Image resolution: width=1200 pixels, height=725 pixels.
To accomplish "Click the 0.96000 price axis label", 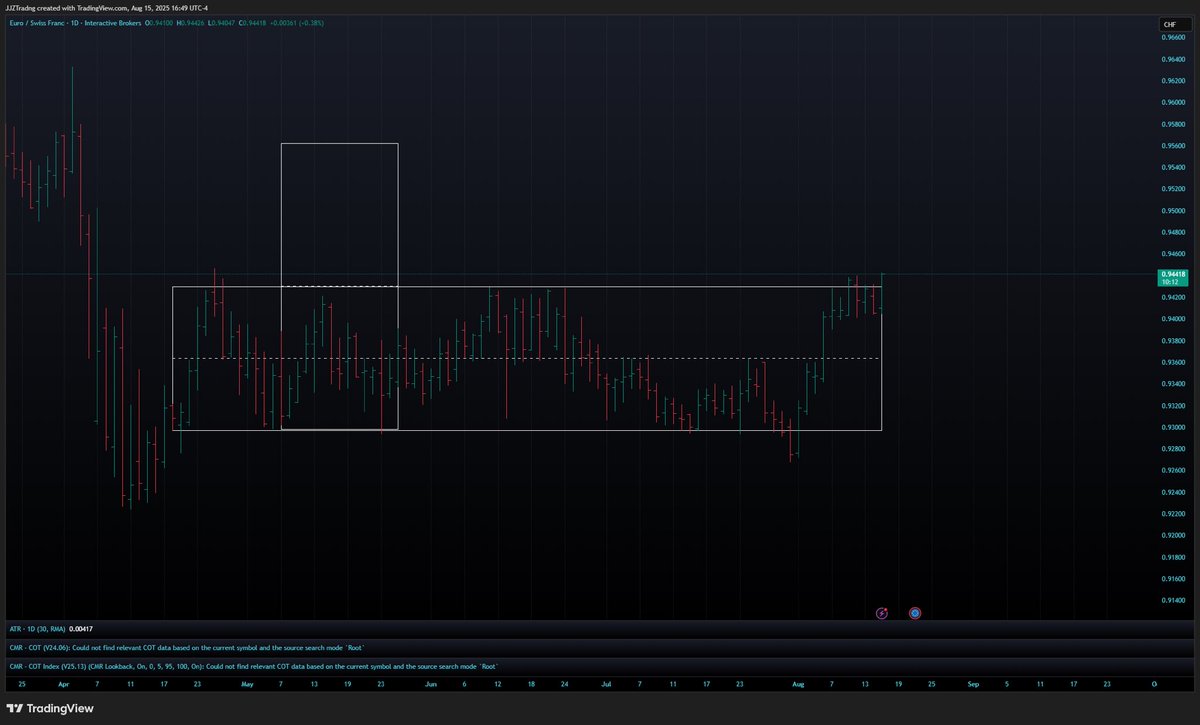I will pyautogui.click(x=1174, y=102).
